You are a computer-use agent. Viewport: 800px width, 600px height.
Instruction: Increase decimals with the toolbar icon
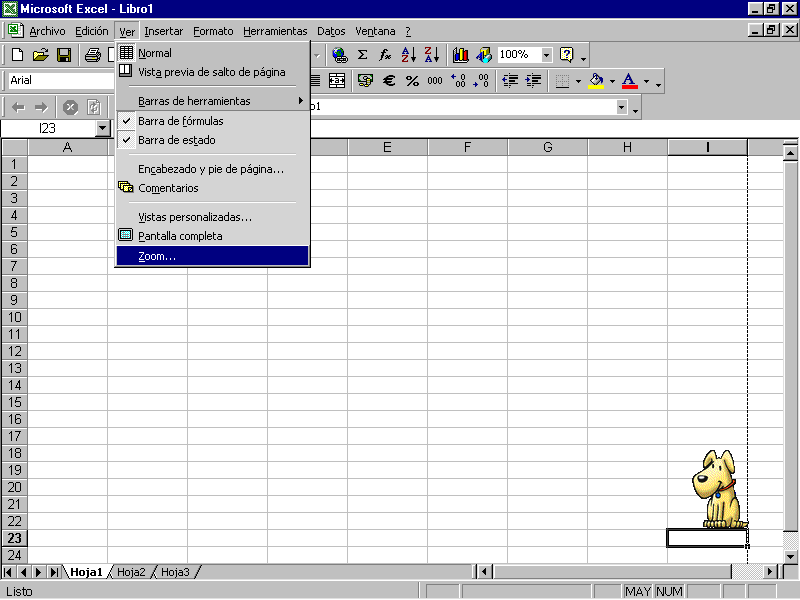click(x=459, y=80)
